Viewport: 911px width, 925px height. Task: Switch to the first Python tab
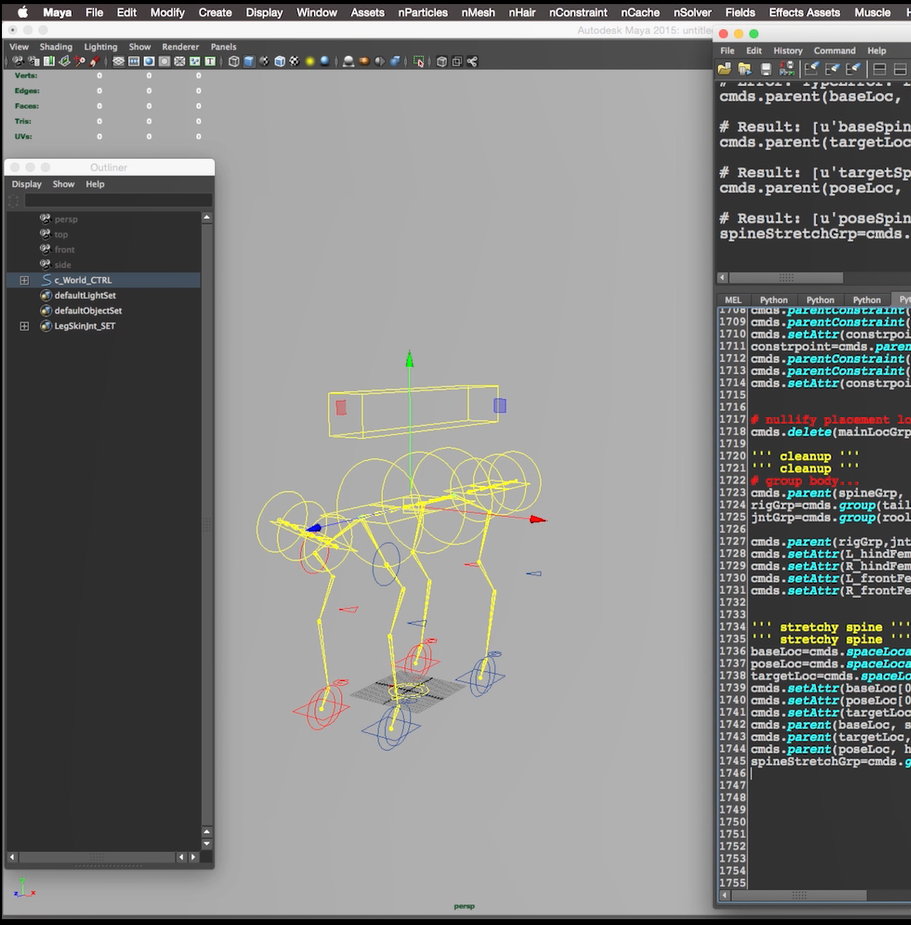pos(774,300)
